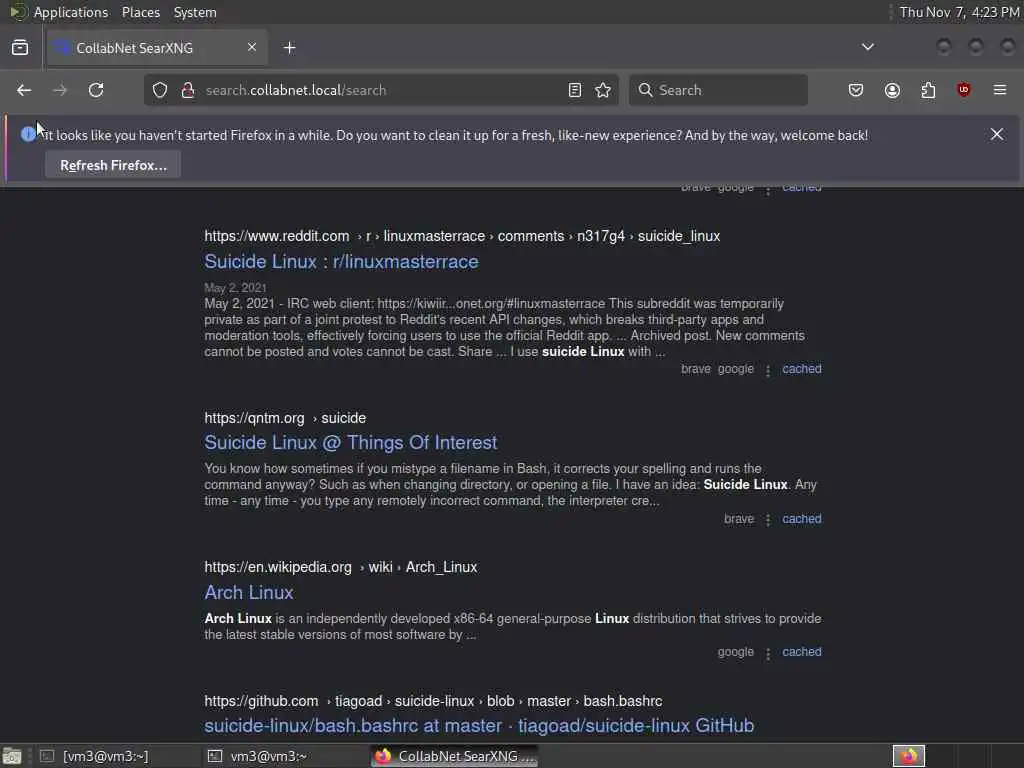Dismiss the Firefox refresh notification bar

point(997,135)
